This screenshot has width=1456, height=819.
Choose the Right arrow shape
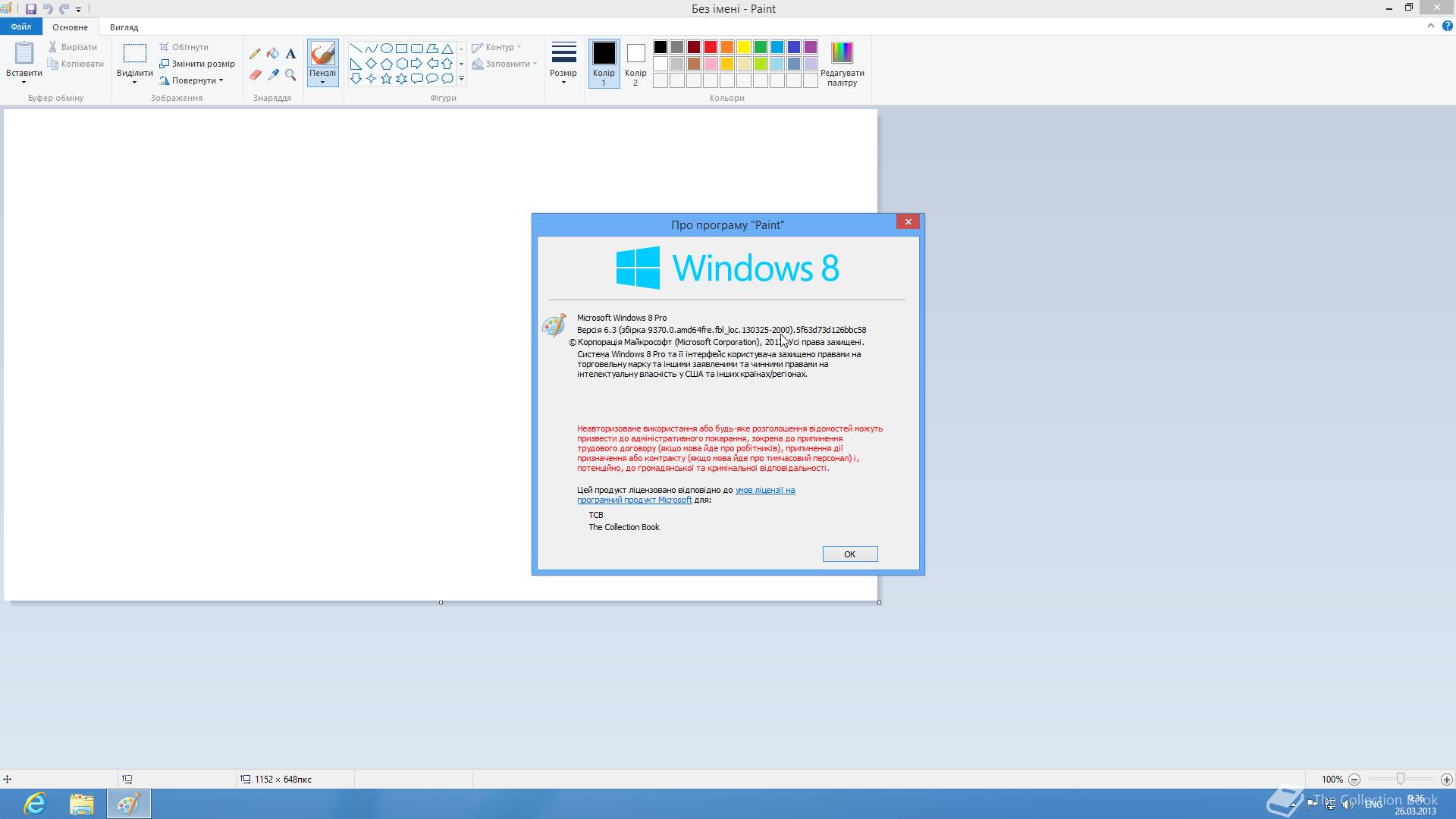(416, 64)
